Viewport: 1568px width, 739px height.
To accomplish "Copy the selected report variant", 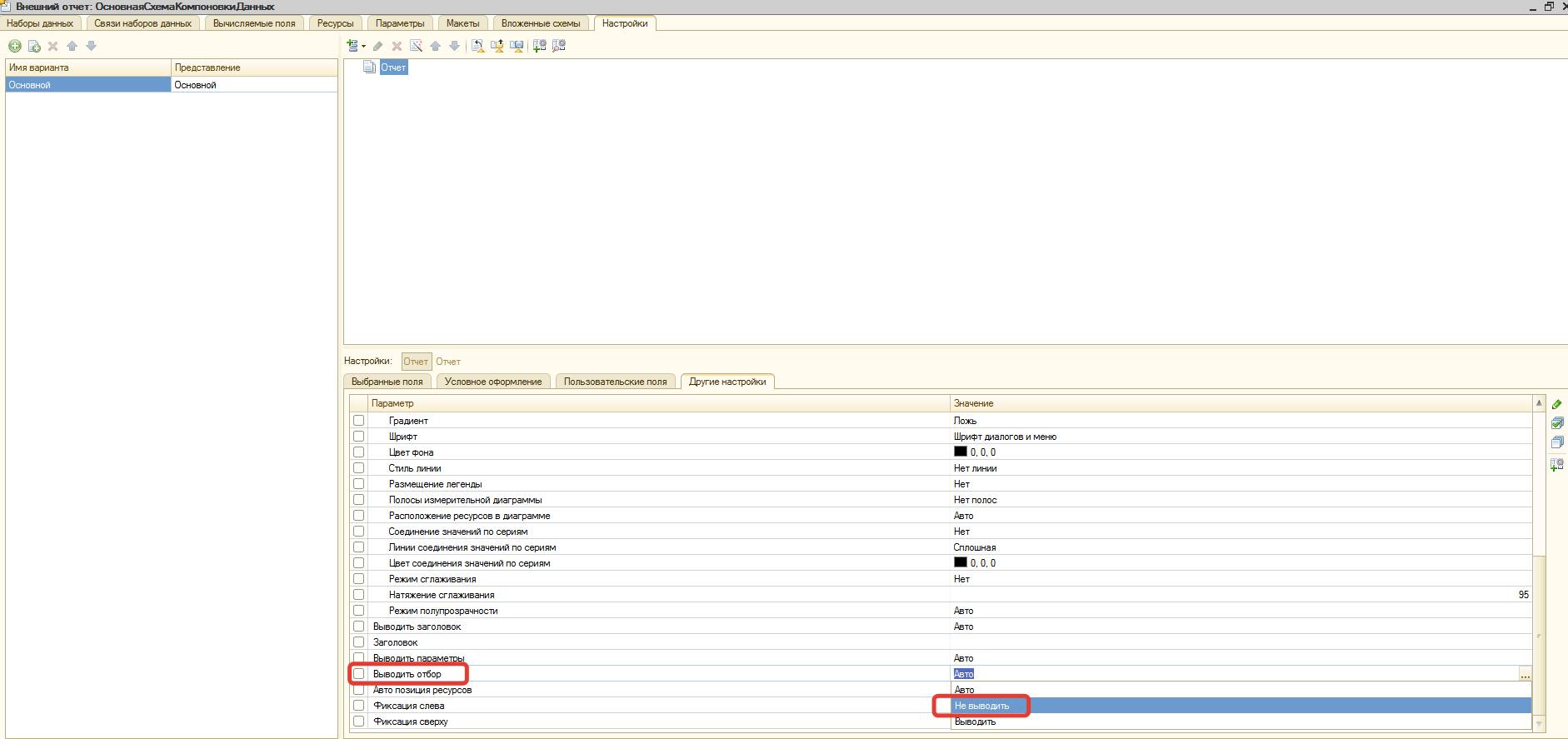I will coord(34,47).
